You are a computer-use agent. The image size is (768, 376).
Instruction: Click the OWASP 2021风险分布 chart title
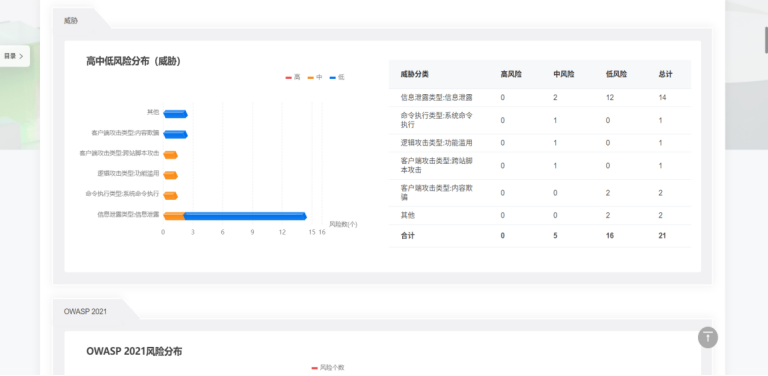tap(134, 352)
